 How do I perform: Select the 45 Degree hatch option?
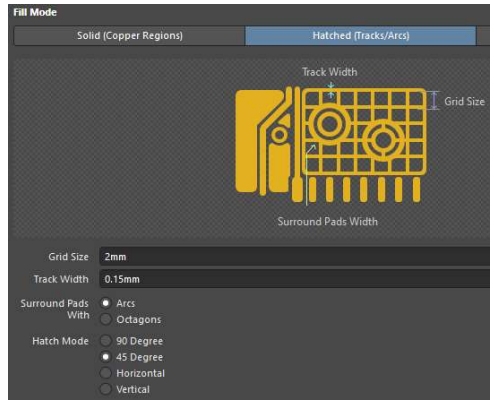106,357
